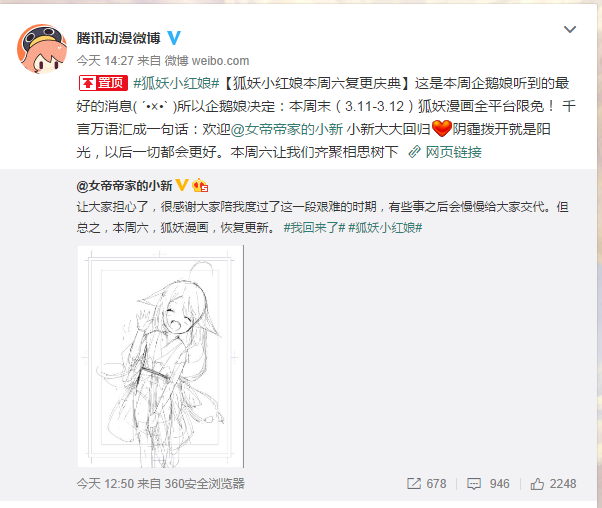Open the post options chevron menu

570,29
